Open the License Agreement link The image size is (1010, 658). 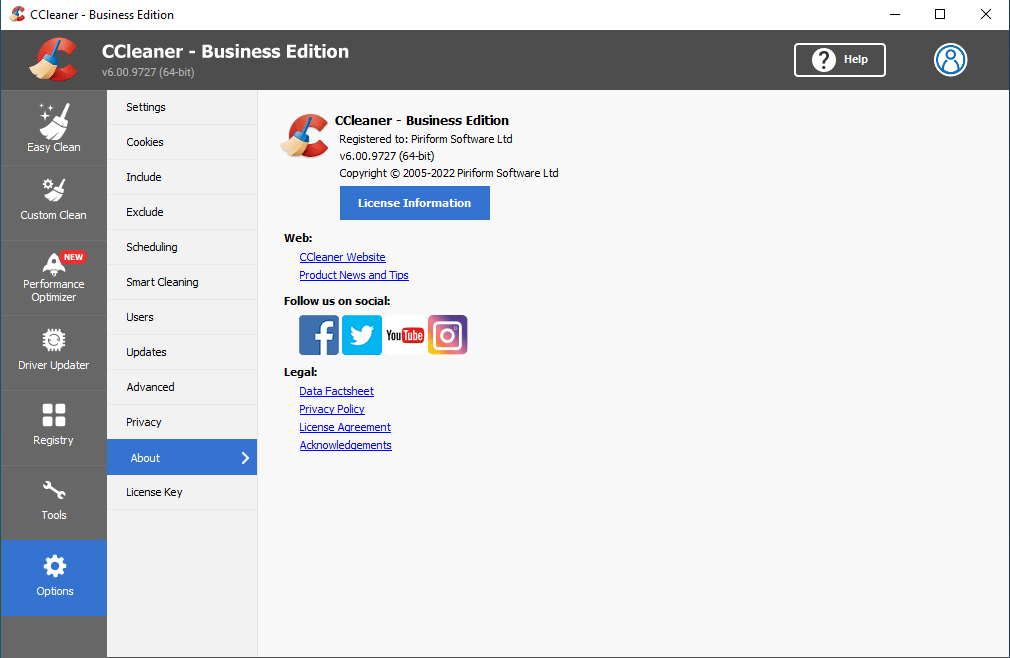(345, 427)
